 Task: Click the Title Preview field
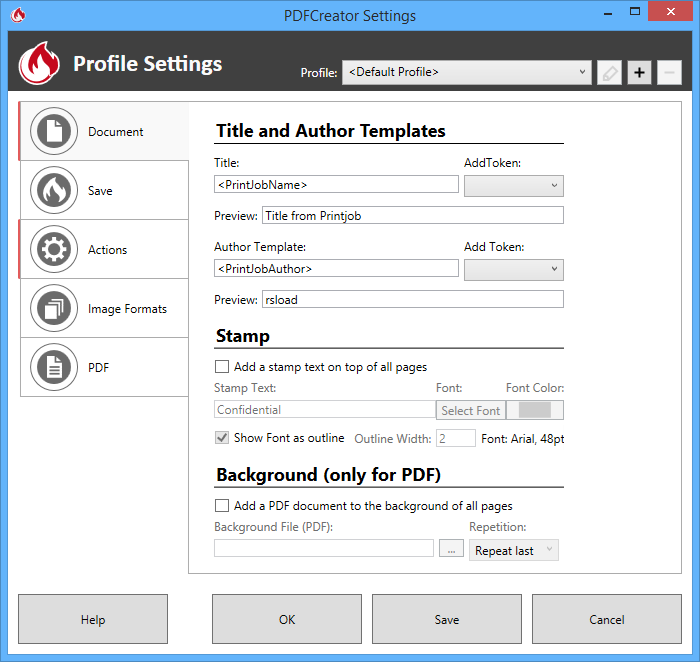click(412, 215)
